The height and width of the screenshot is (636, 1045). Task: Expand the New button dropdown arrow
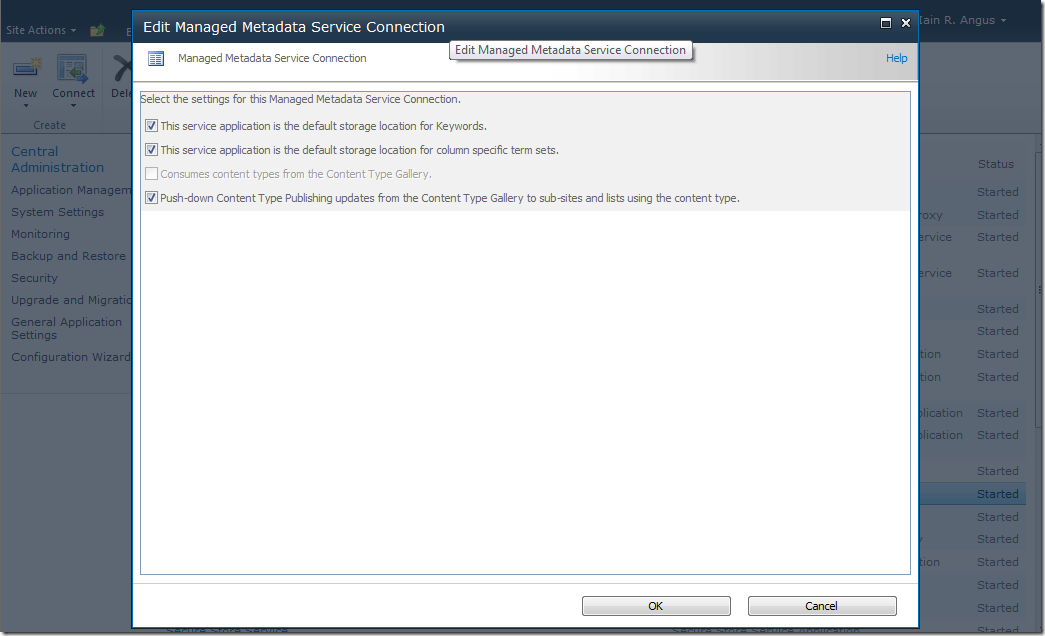pyautogui.click(x=26, y=105)
